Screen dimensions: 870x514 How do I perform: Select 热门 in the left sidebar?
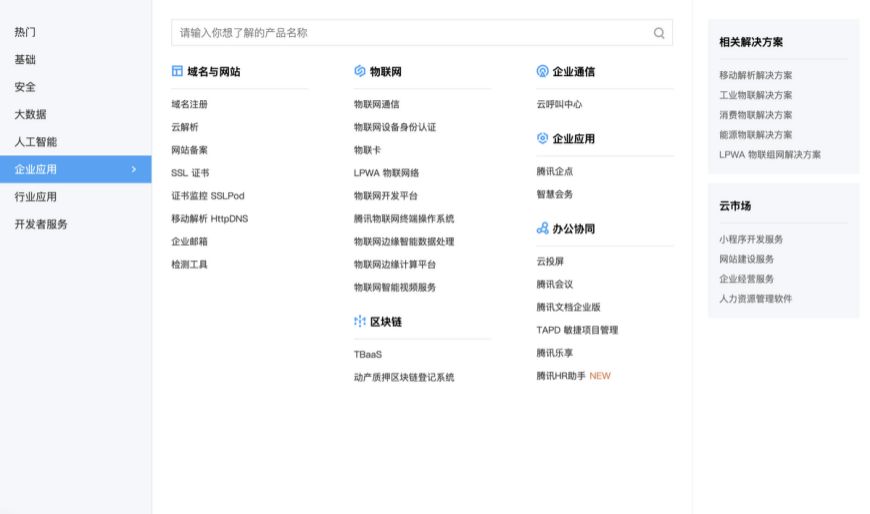coord(25,32)
